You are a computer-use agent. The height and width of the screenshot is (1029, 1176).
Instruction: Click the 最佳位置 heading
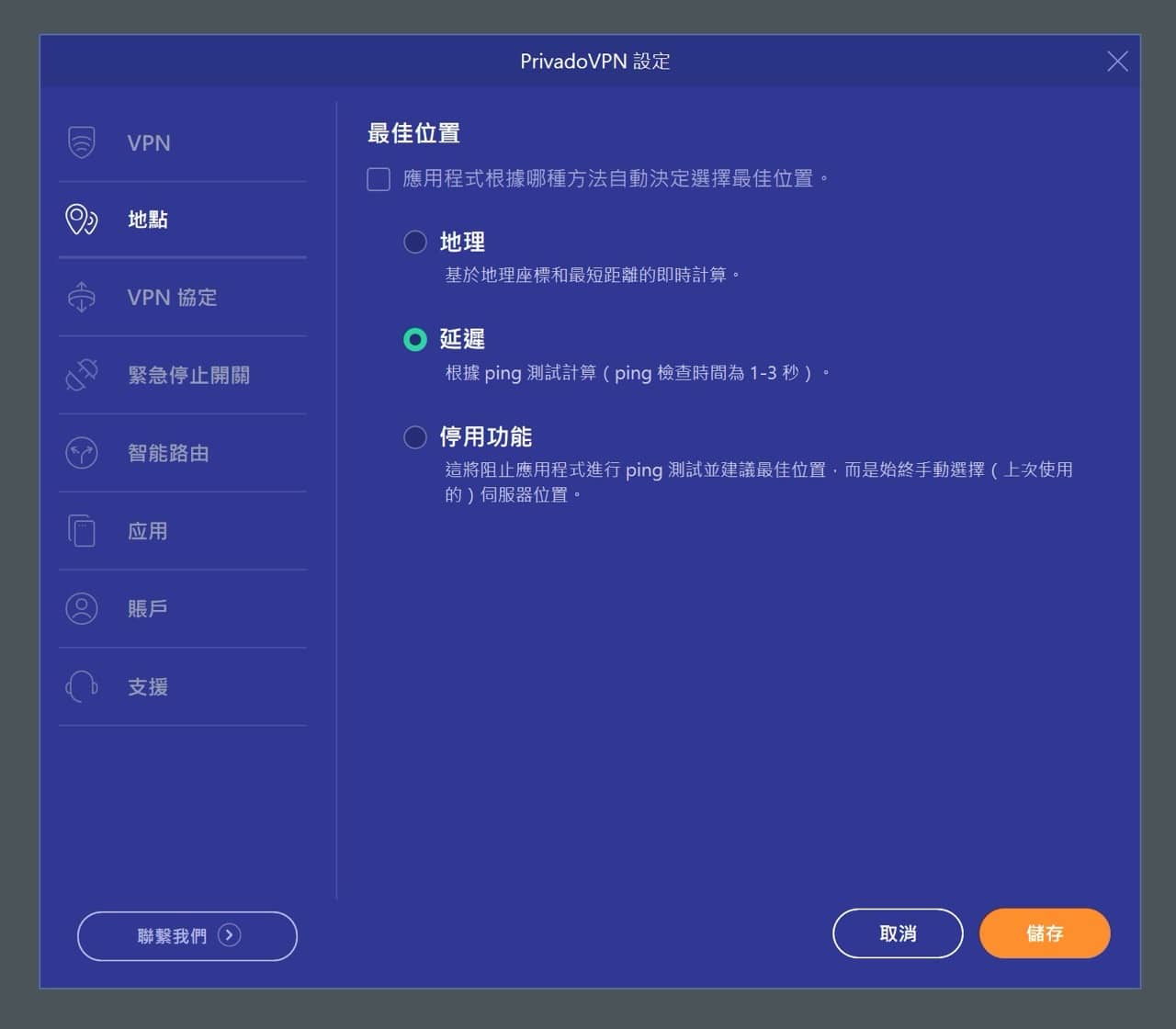click(413, 133)
